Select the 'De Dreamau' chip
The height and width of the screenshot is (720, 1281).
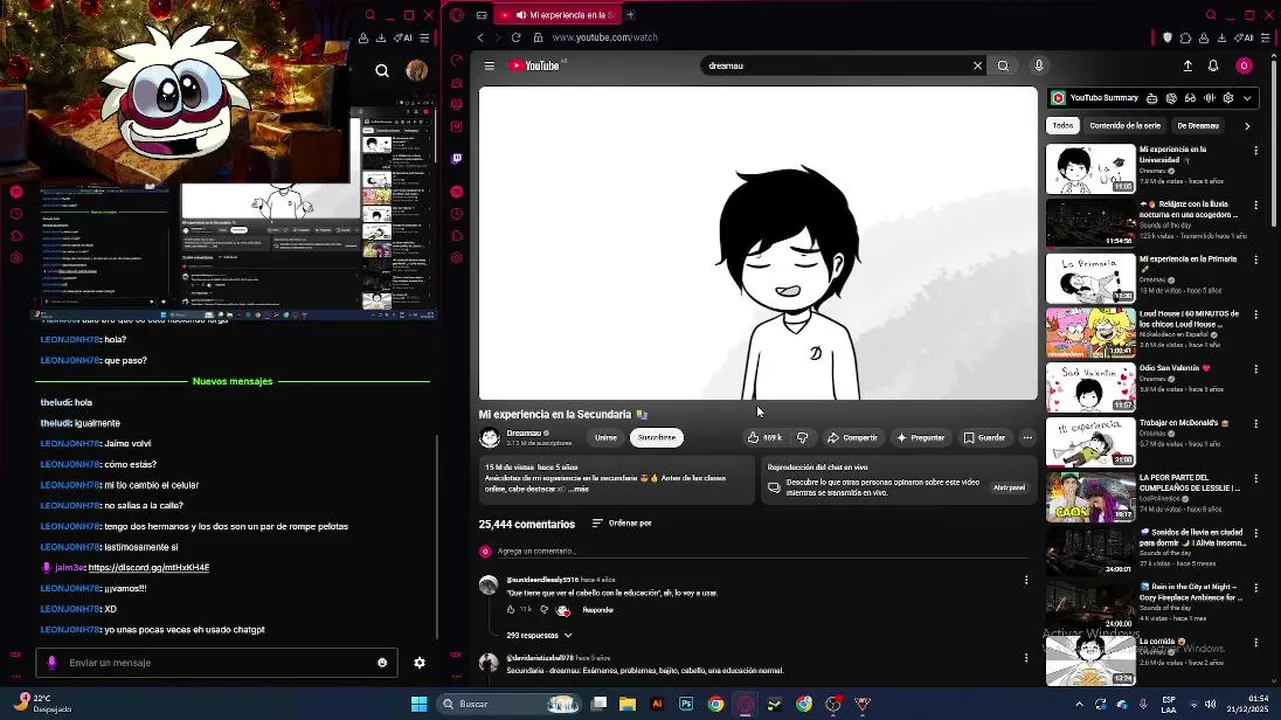pos(1198,126)
